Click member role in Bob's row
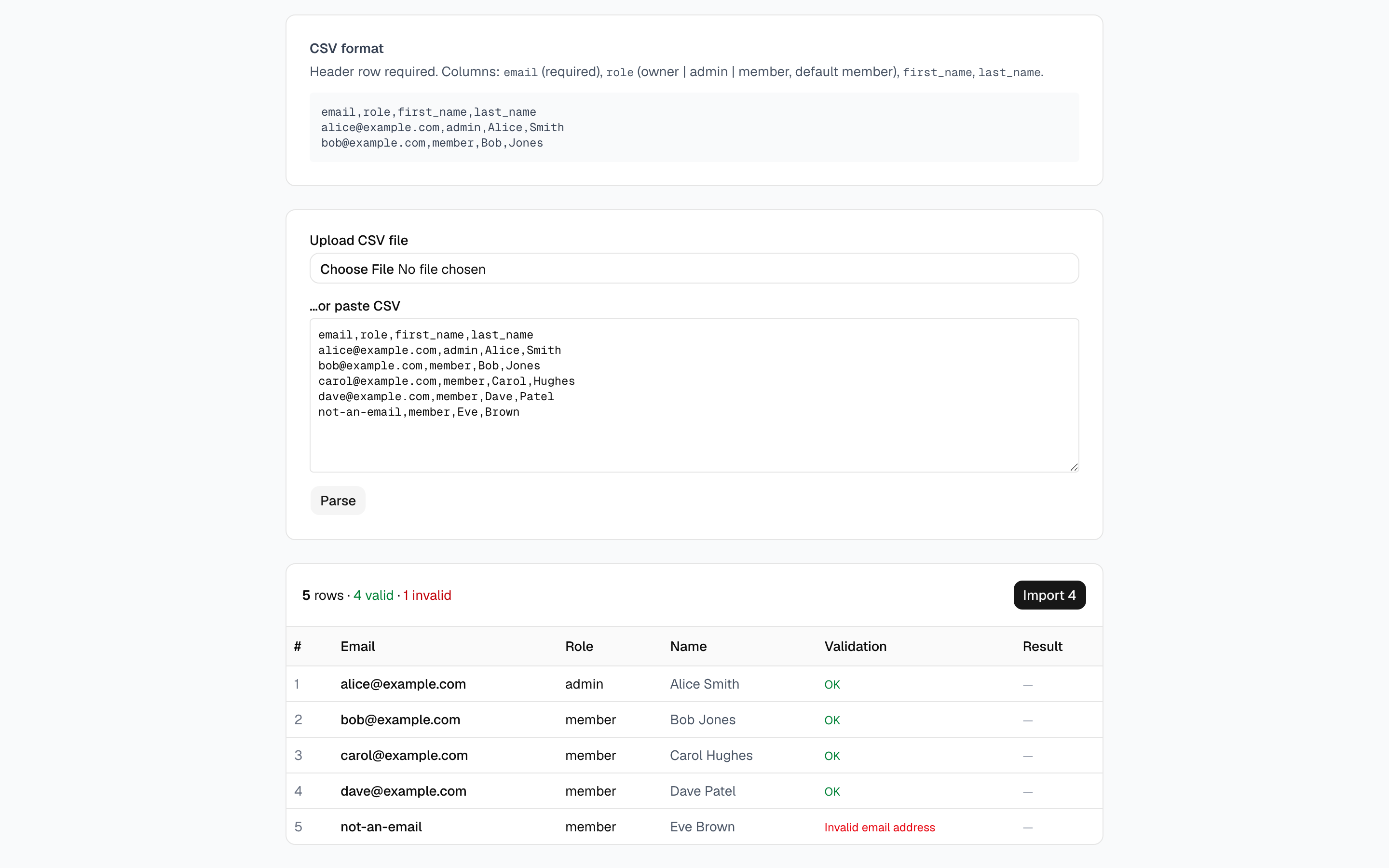This screenshot has height=868, width=1389. click(590, 719)
